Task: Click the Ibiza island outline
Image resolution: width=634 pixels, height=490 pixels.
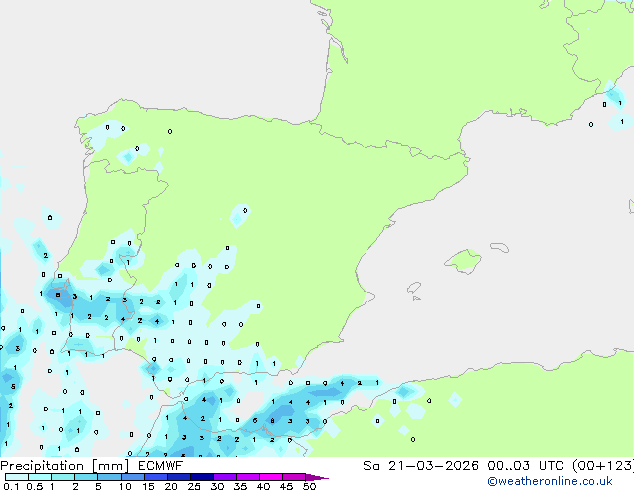Action: coord(414,288)
